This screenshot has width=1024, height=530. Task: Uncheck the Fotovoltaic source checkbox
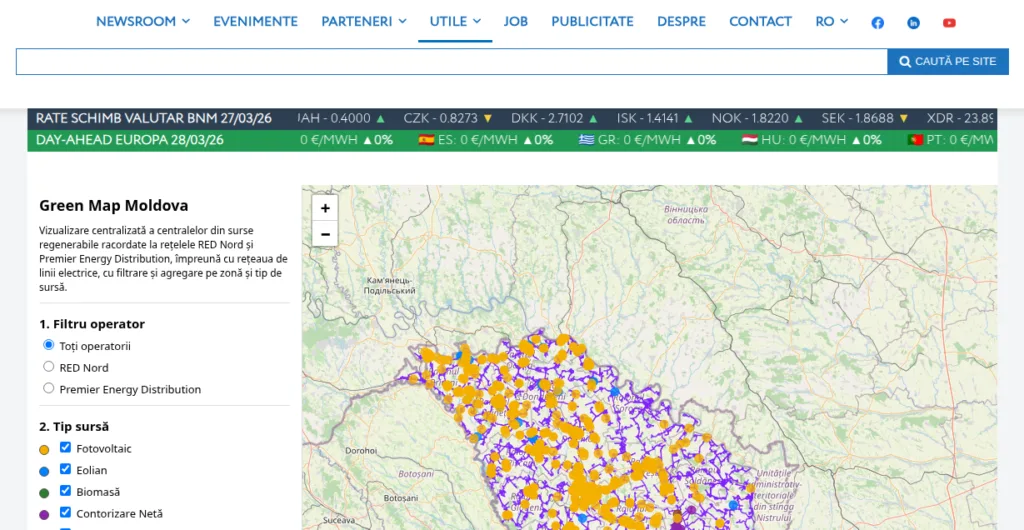coord(66,448)
